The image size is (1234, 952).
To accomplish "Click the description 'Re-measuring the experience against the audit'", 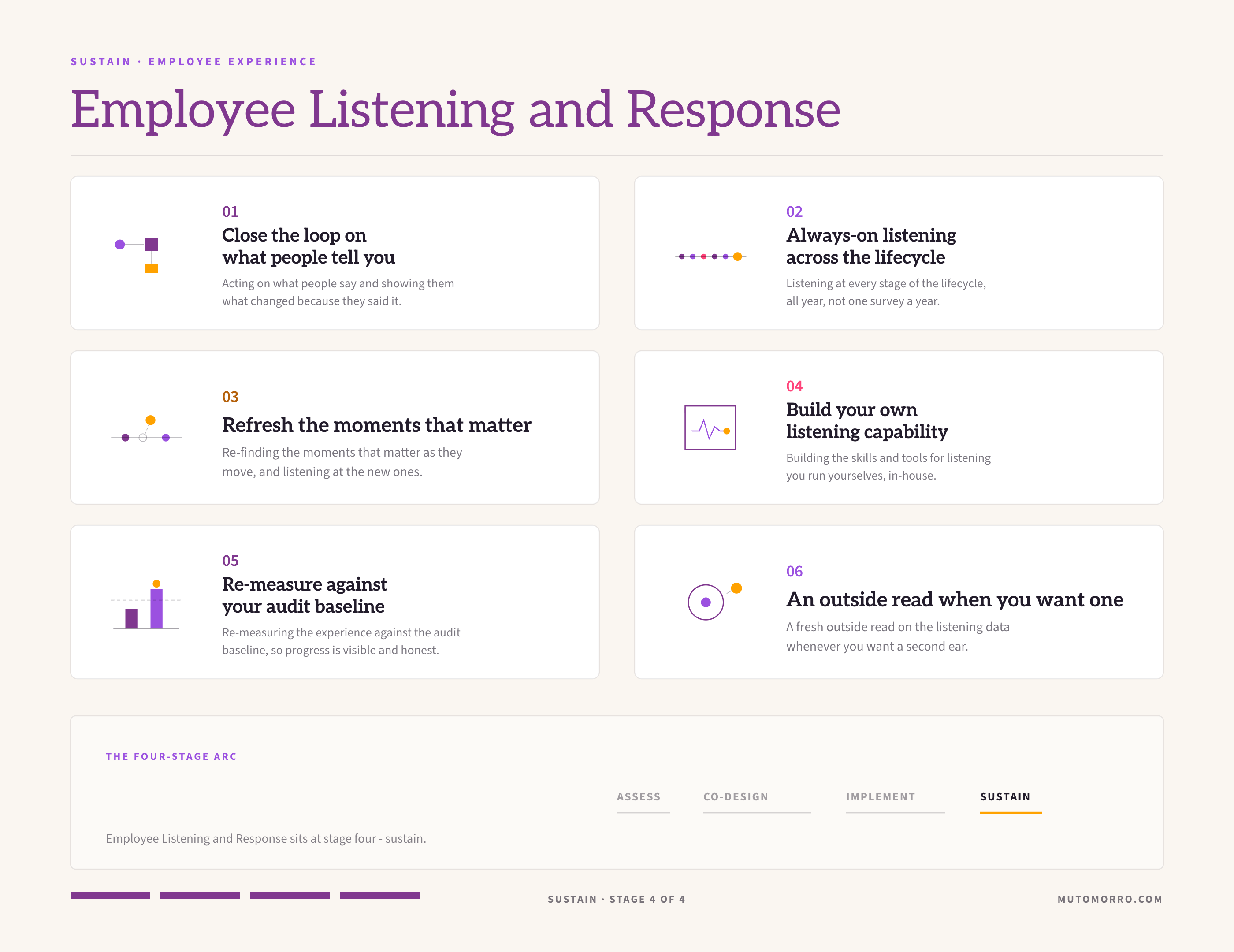I will point(341,641).
